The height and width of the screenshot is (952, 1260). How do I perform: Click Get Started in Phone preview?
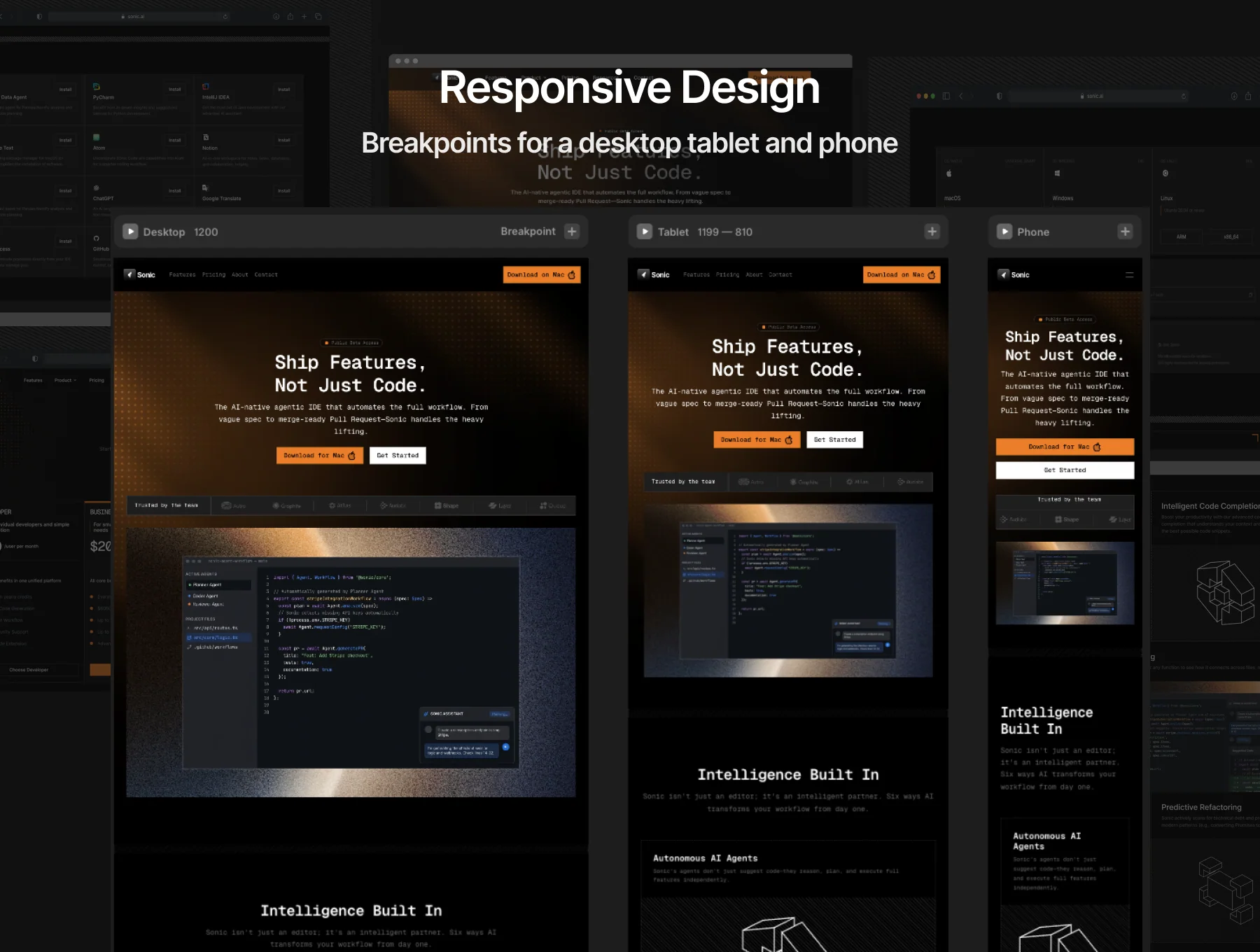(x=1065, y=470)
